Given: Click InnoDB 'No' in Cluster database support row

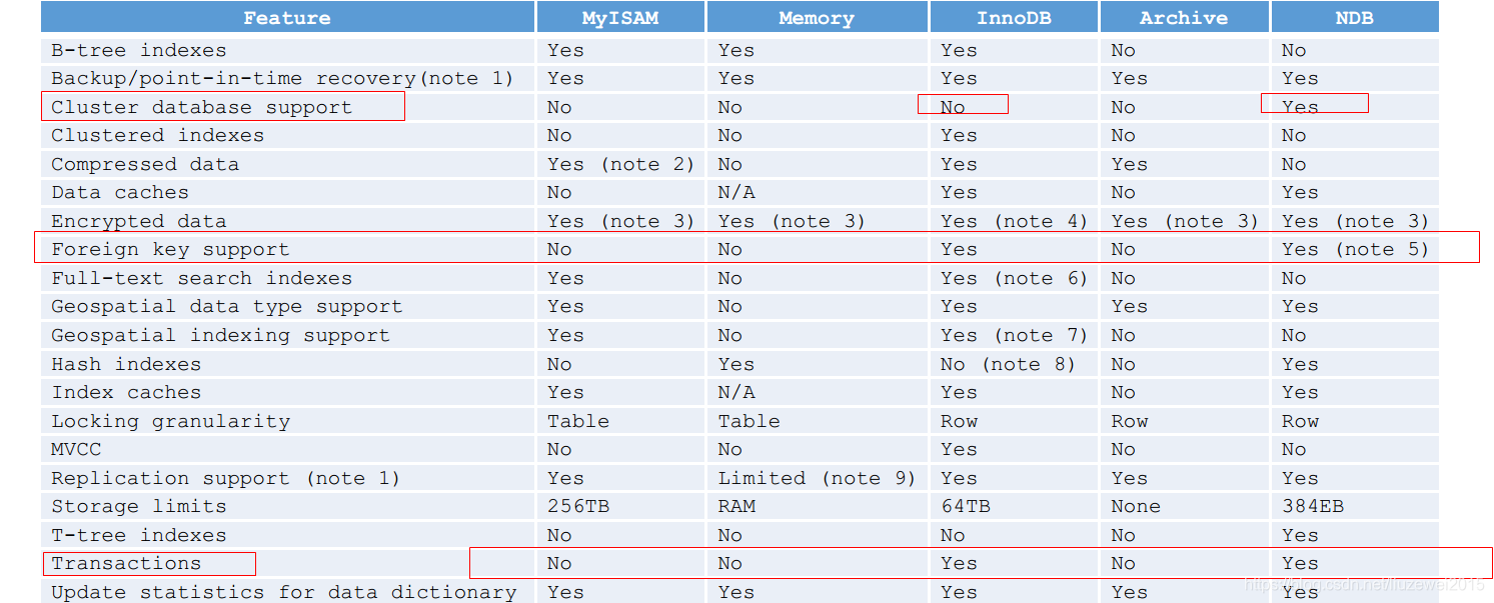Looking at the screenshot, I should (x=953, y=107).
